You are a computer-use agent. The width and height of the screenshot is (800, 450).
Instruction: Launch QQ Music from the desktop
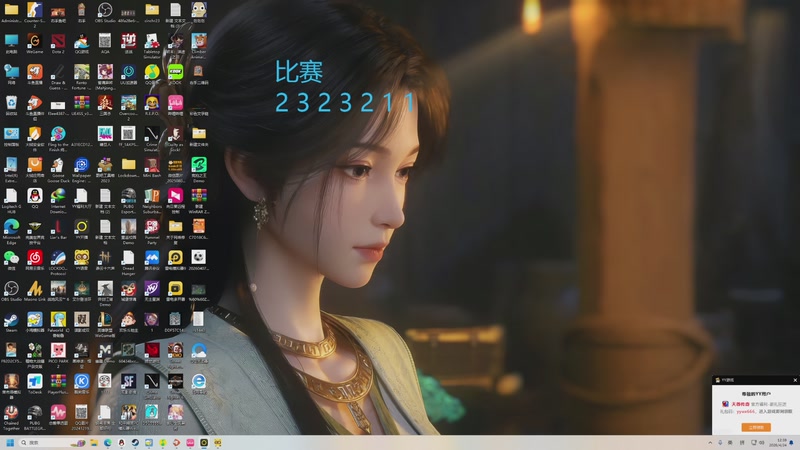tap(152, 74)
